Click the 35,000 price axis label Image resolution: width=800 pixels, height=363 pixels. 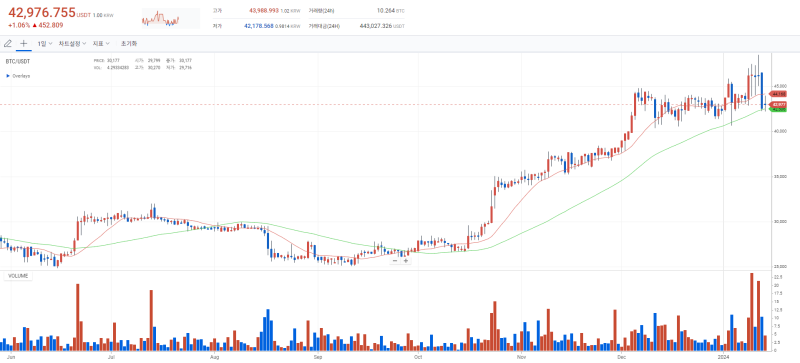[781, 177]
